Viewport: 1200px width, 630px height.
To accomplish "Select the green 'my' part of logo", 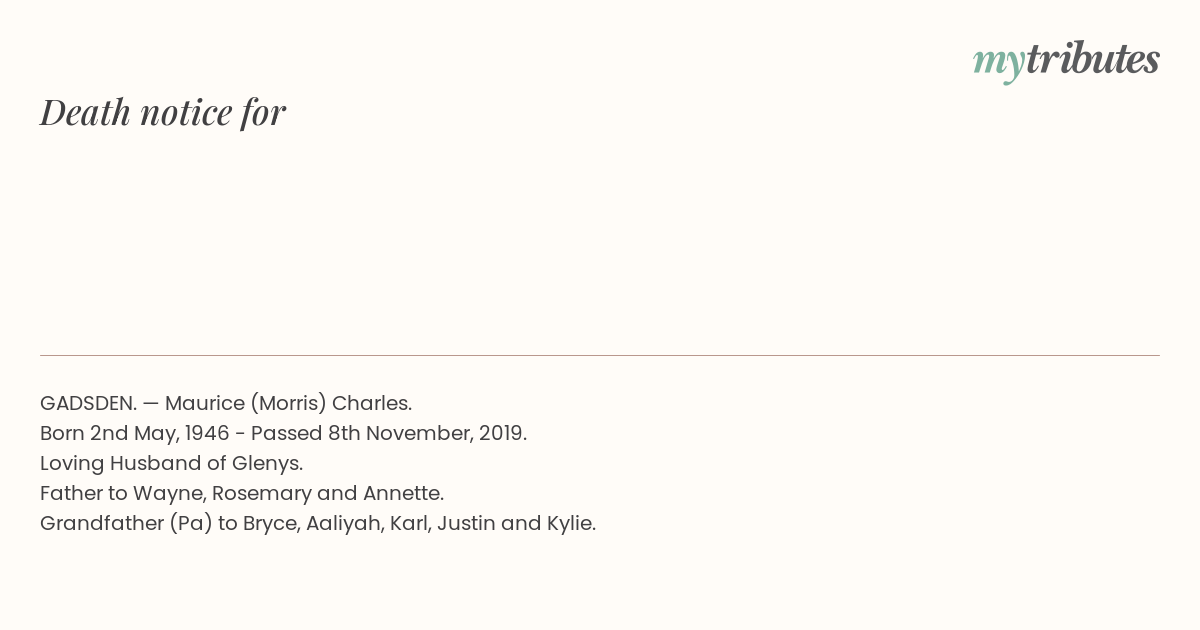I will point(999,65).
